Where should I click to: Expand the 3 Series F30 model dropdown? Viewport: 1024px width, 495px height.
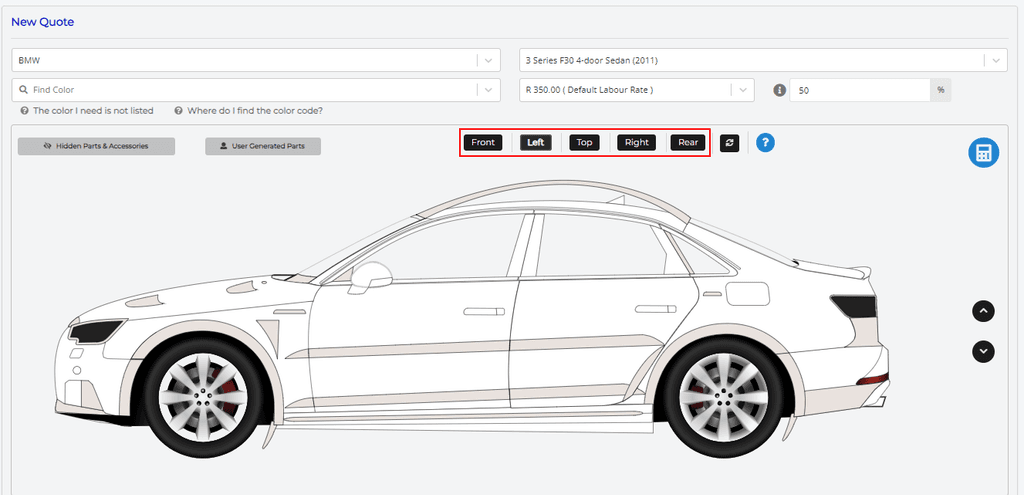pos(995,60)
